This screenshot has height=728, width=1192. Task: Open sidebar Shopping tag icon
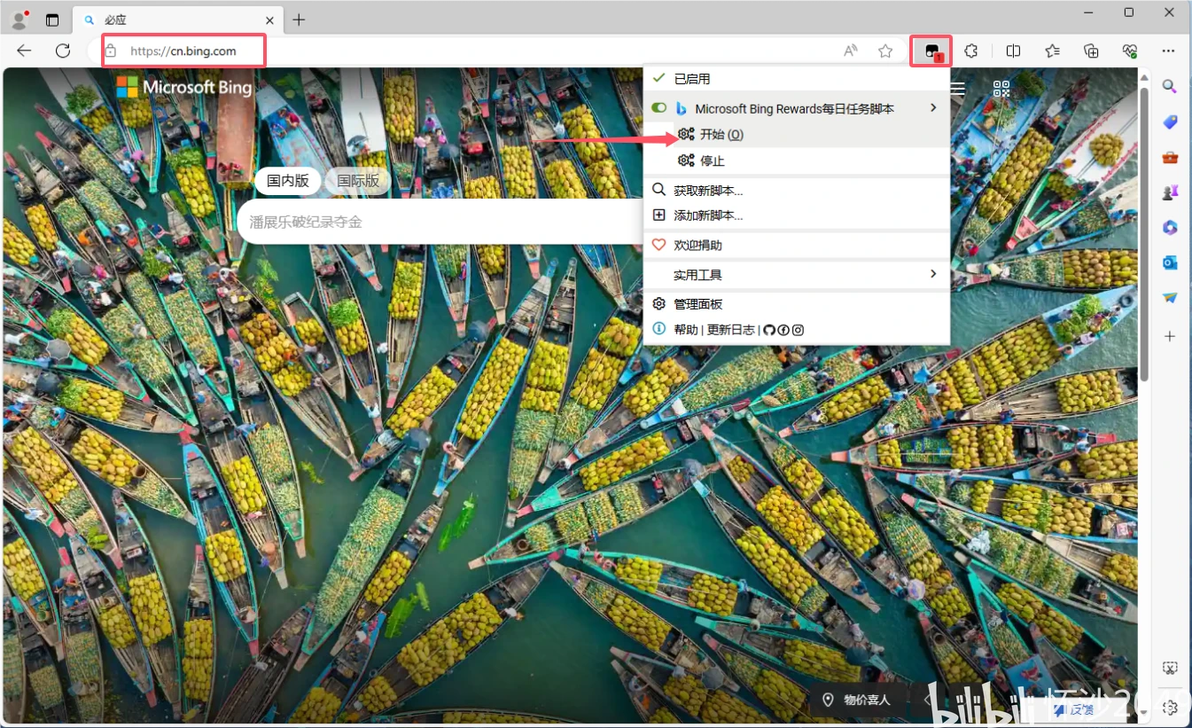point(1170,122)
